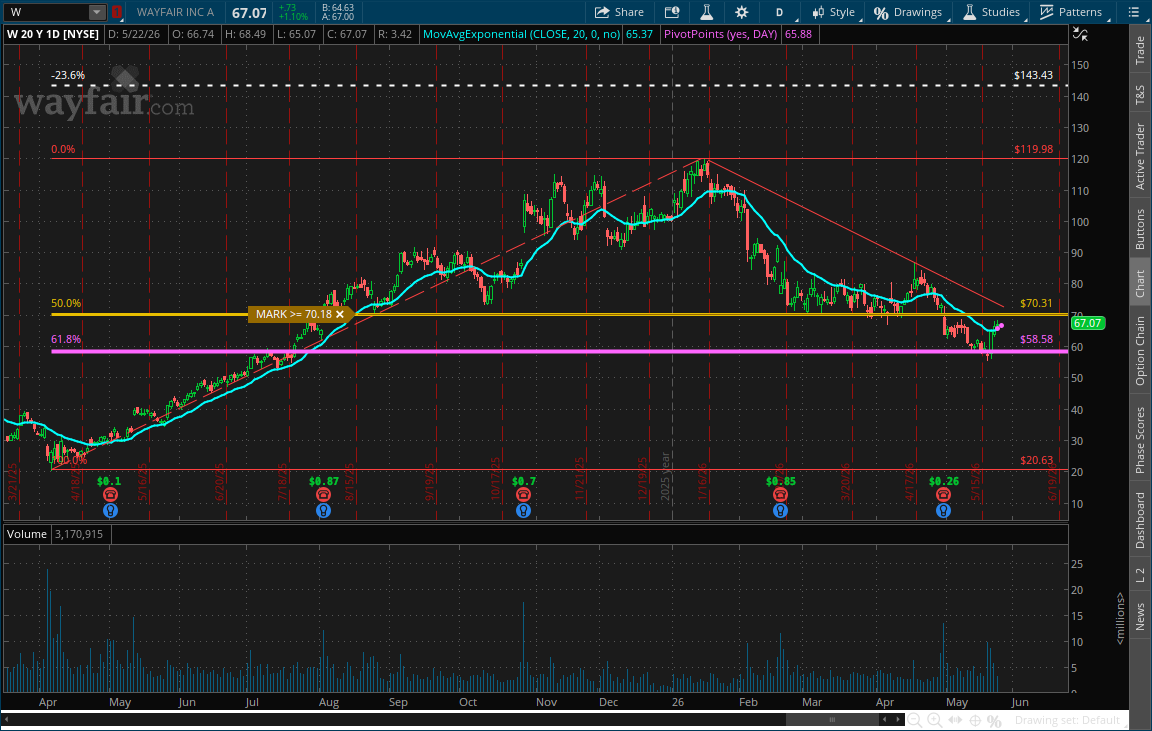Open the Studies dropdown menu
The width and height of the screenshot is (1152, 731).
[991, 12]
